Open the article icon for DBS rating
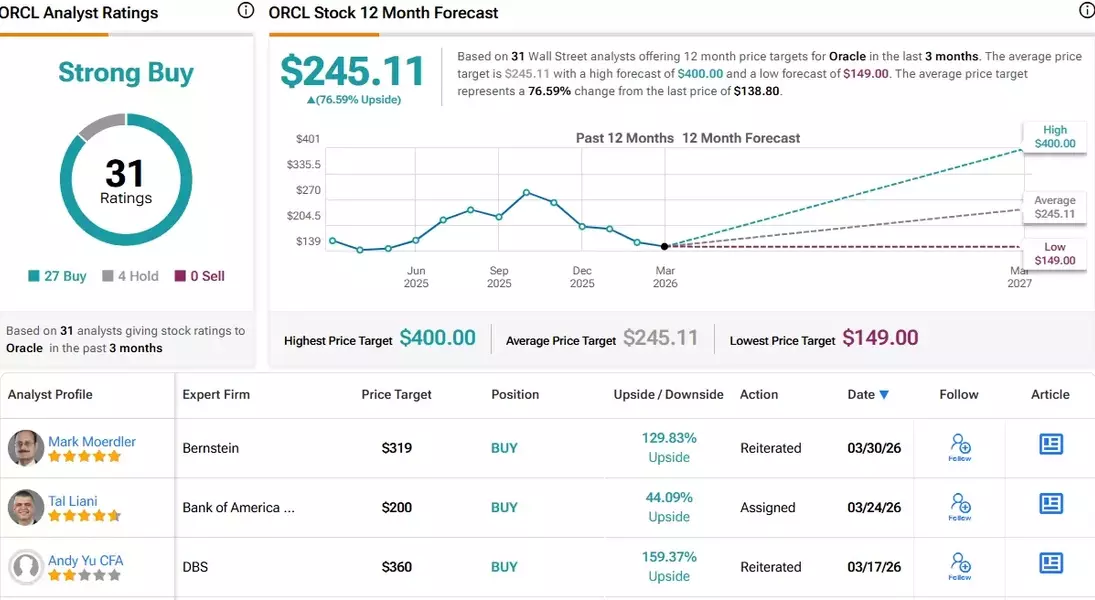Screen dimensions: 1095x600 coord(1050,564)
